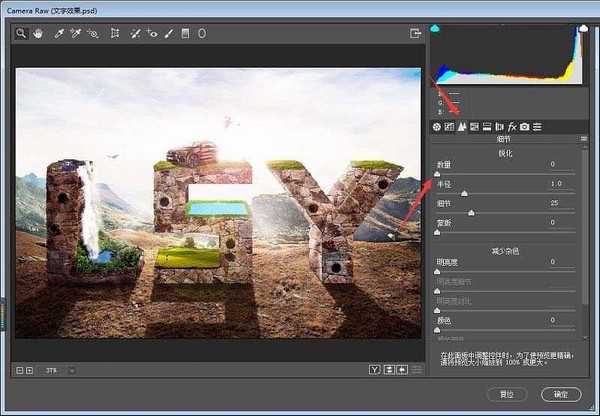
Task: Switch to the Basic panel tab
Action: (x=437, y=127)
